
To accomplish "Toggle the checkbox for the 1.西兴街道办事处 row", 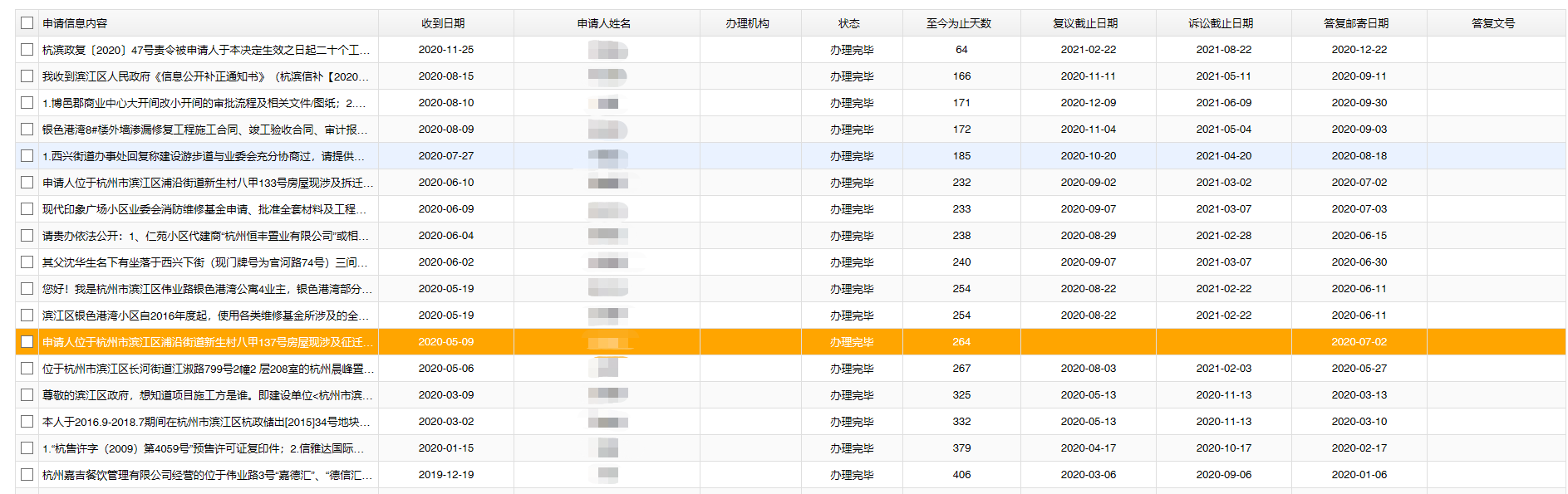I will coord(27,156).
